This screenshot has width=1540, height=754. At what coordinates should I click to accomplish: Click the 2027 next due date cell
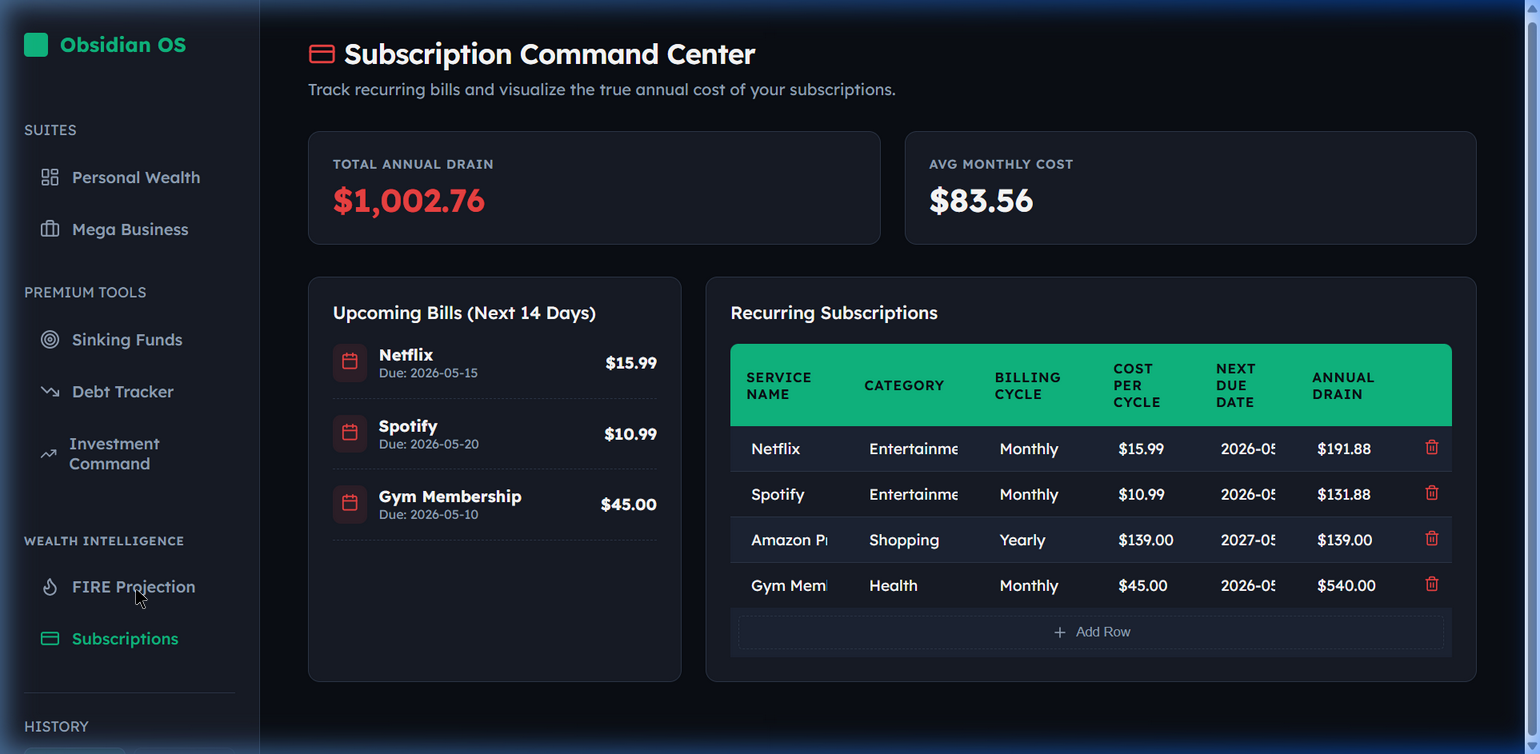1248,540
